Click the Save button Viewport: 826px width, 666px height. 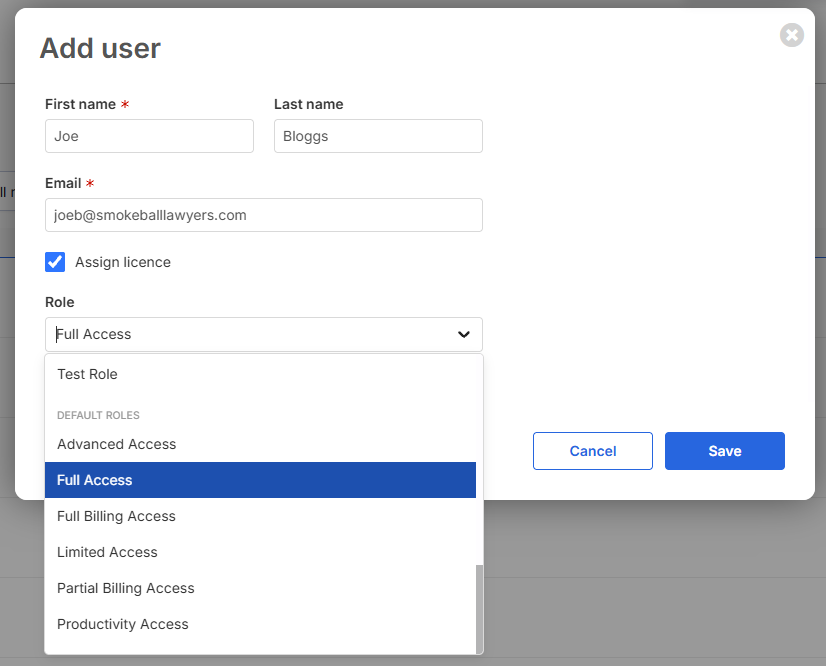point(724,451)
